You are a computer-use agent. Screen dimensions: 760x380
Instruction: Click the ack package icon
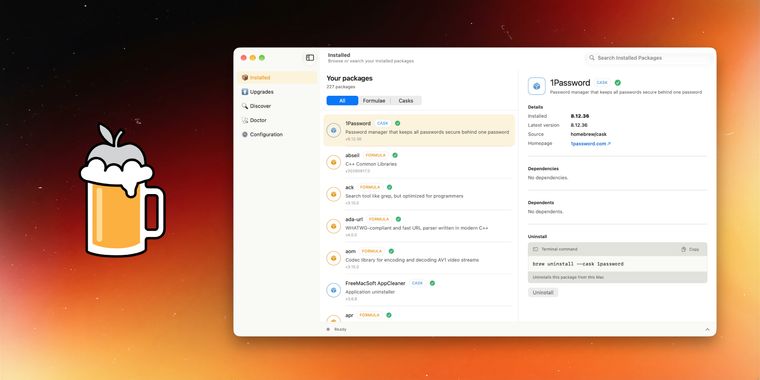point(333,194)
